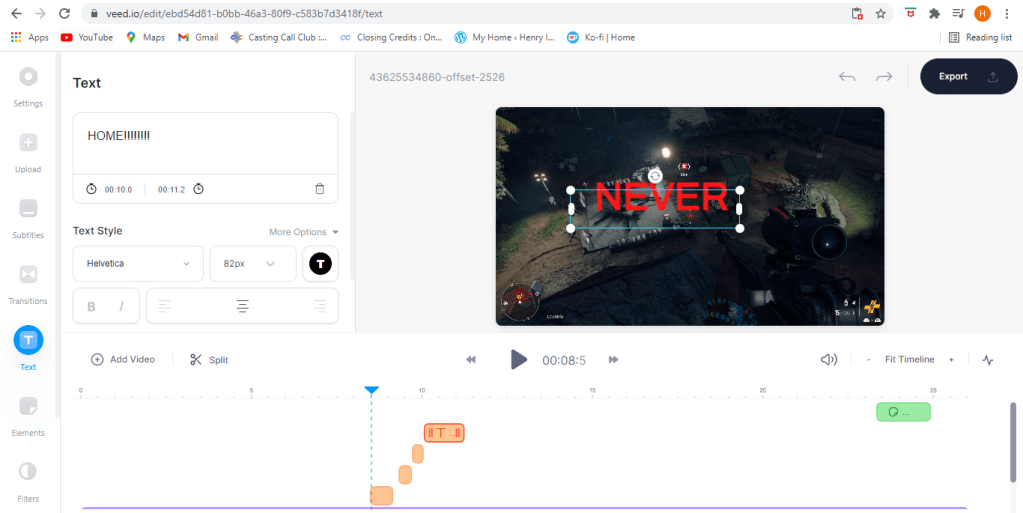Image resolution: width=1023 pixels, height=513 pixels.
Task: Click the waveform icon beside Fit Timeline
Action: pos(988,360)
